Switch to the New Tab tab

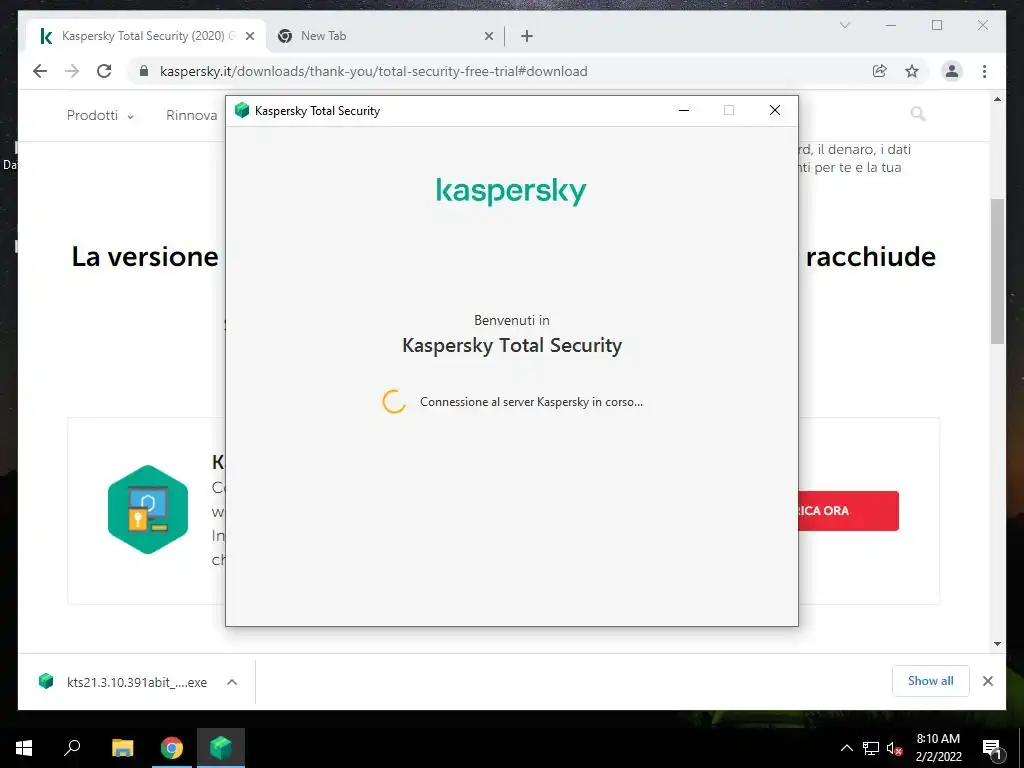[x=385, y=36]
